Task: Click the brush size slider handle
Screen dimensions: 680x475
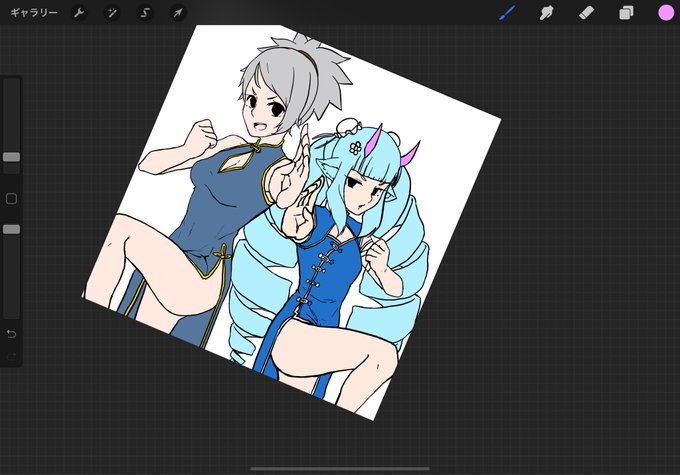Action: (12, 157)
